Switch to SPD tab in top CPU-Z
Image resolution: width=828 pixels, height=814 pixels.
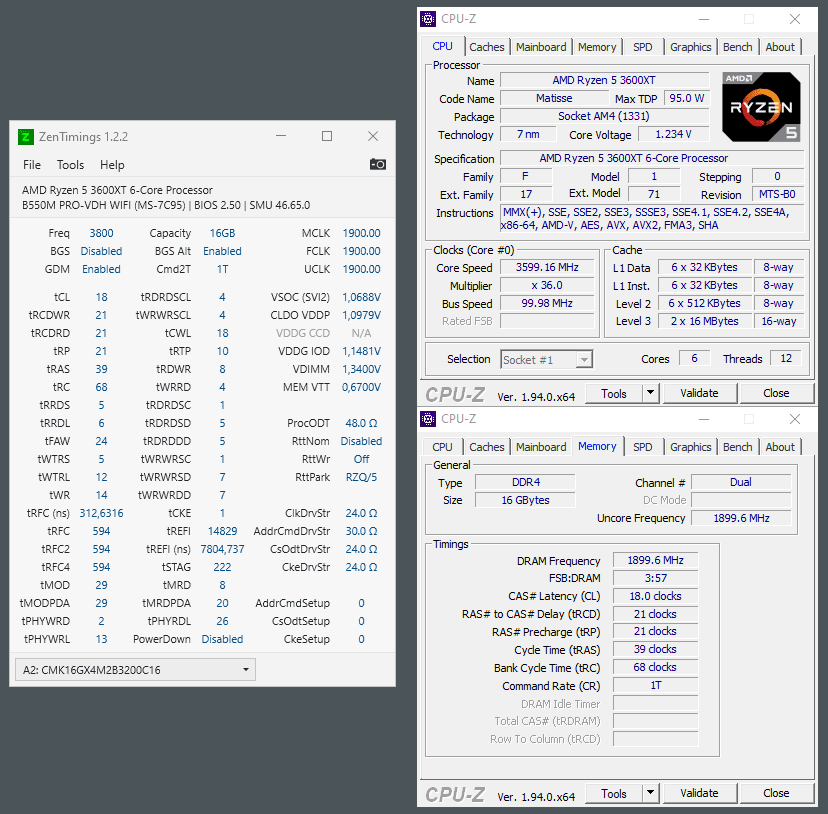click(x=642, y=47)
